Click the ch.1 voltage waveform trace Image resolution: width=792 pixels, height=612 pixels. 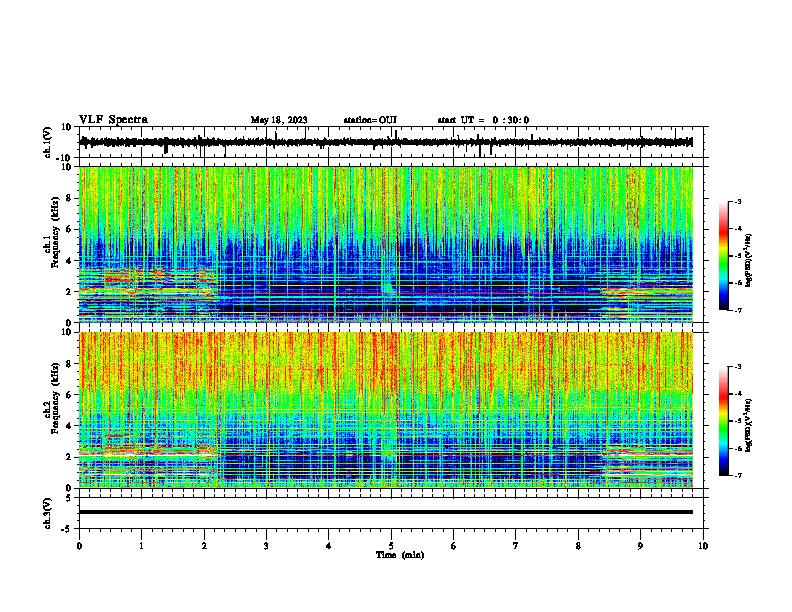386,142
